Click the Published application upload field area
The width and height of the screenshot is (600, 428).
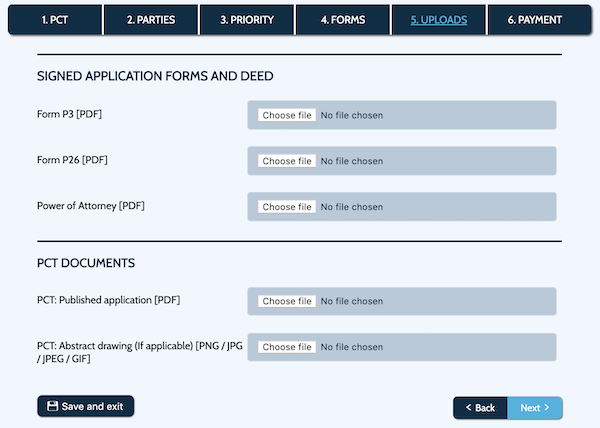402,301
